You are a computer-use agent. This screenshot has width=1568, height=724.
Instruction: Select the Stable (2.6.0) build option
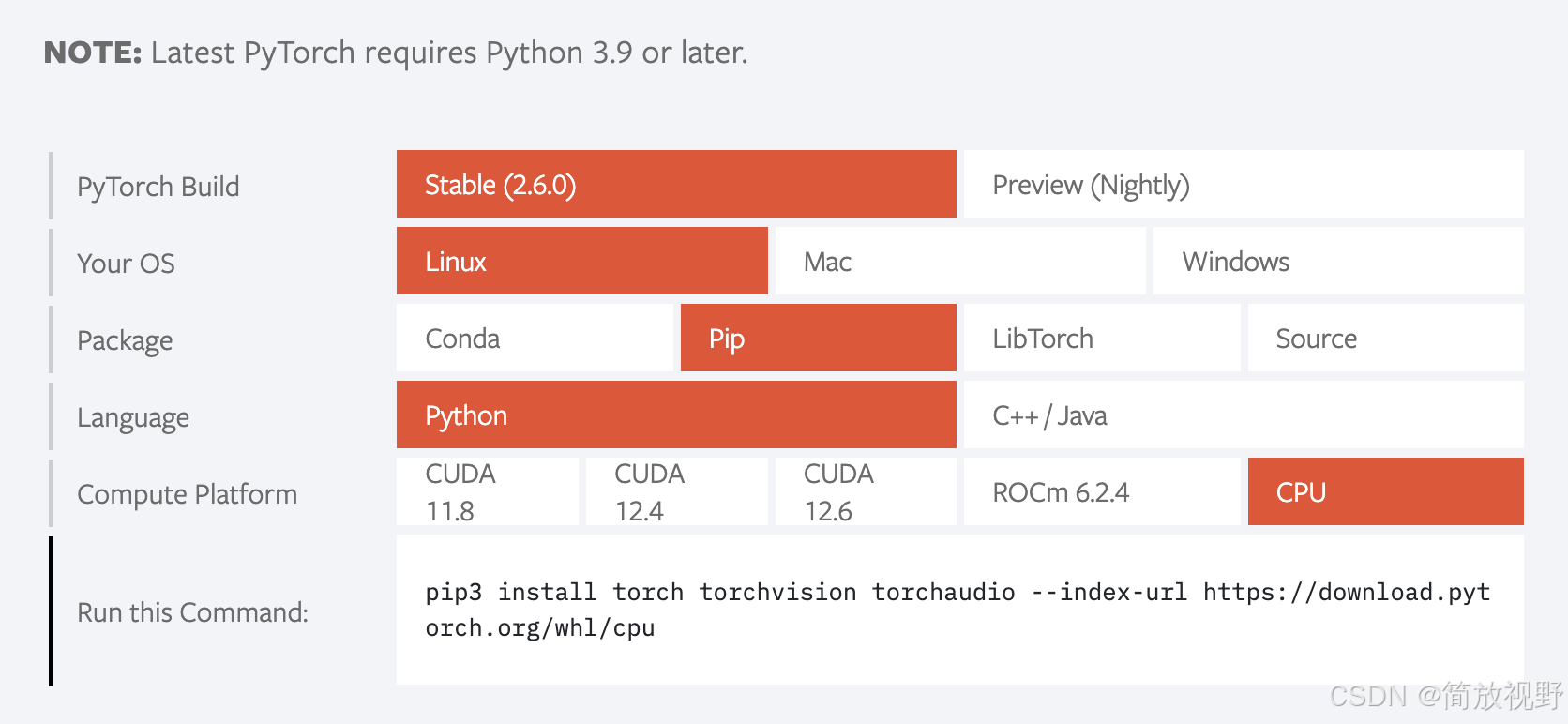675,185
